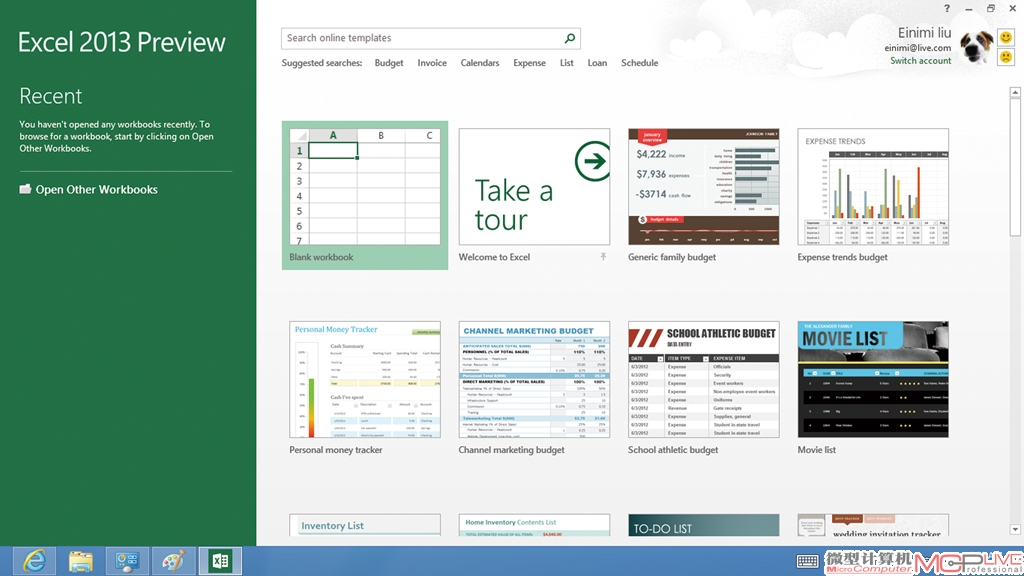Viewport: 1024px width, 576px height.
Task: Open the touch keyboard taskbar icon
Action: tap(807, 561)
